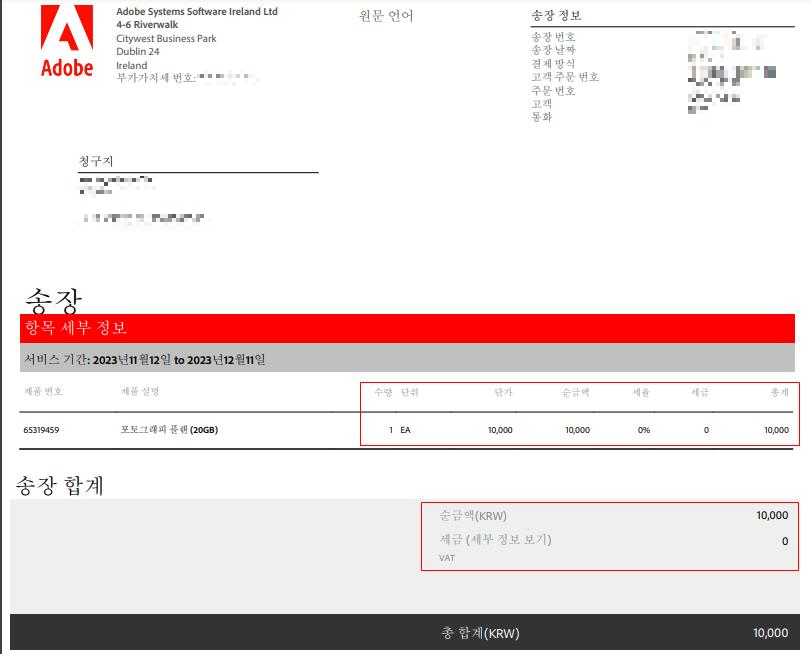Click the '세율' tax rate column header
Image resolution: width=811 pixels, height=654 pixels.
tap(641, 392)
